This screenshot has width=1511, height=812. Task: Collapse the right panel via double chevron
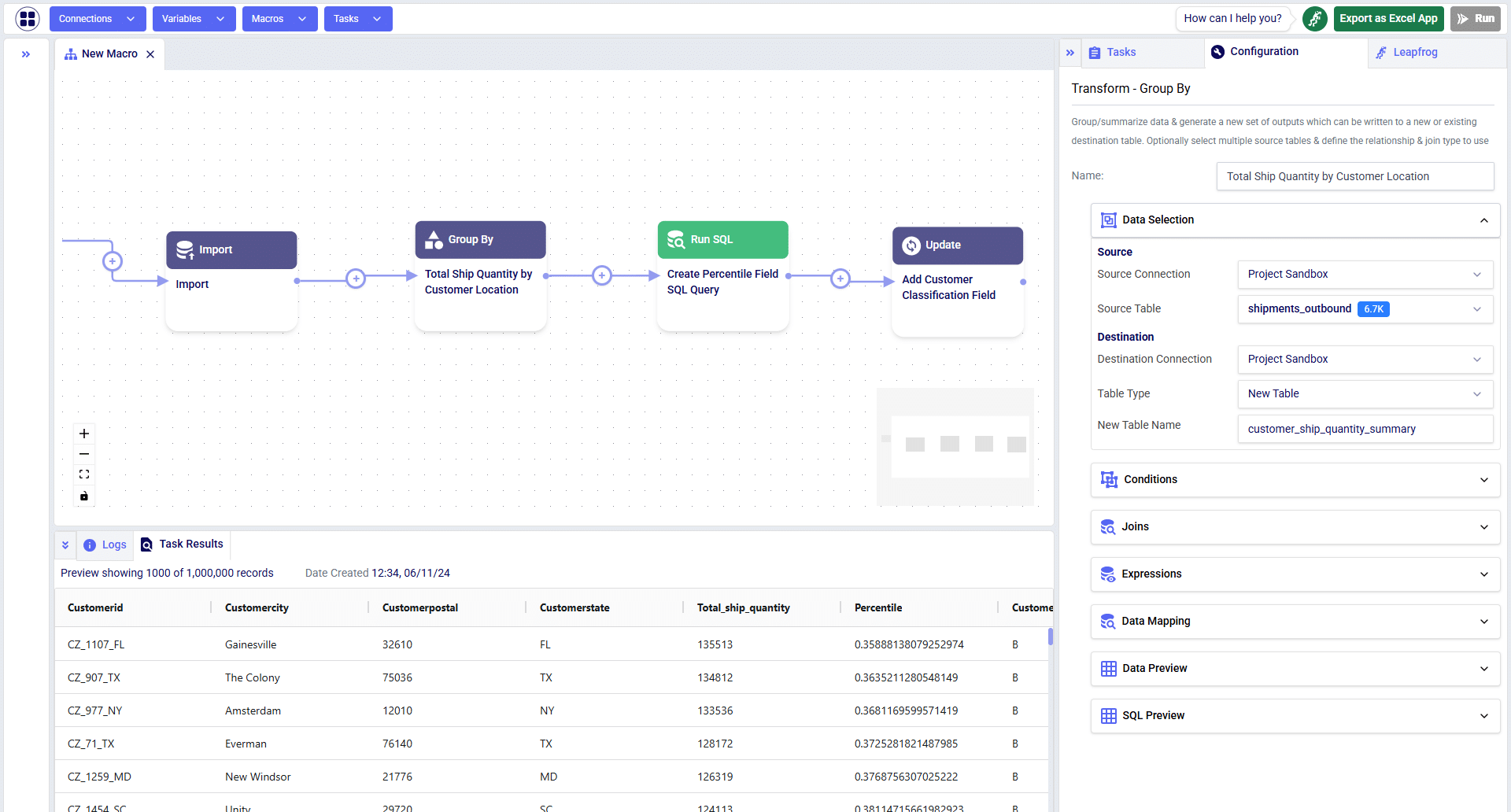click(1070, 53)
